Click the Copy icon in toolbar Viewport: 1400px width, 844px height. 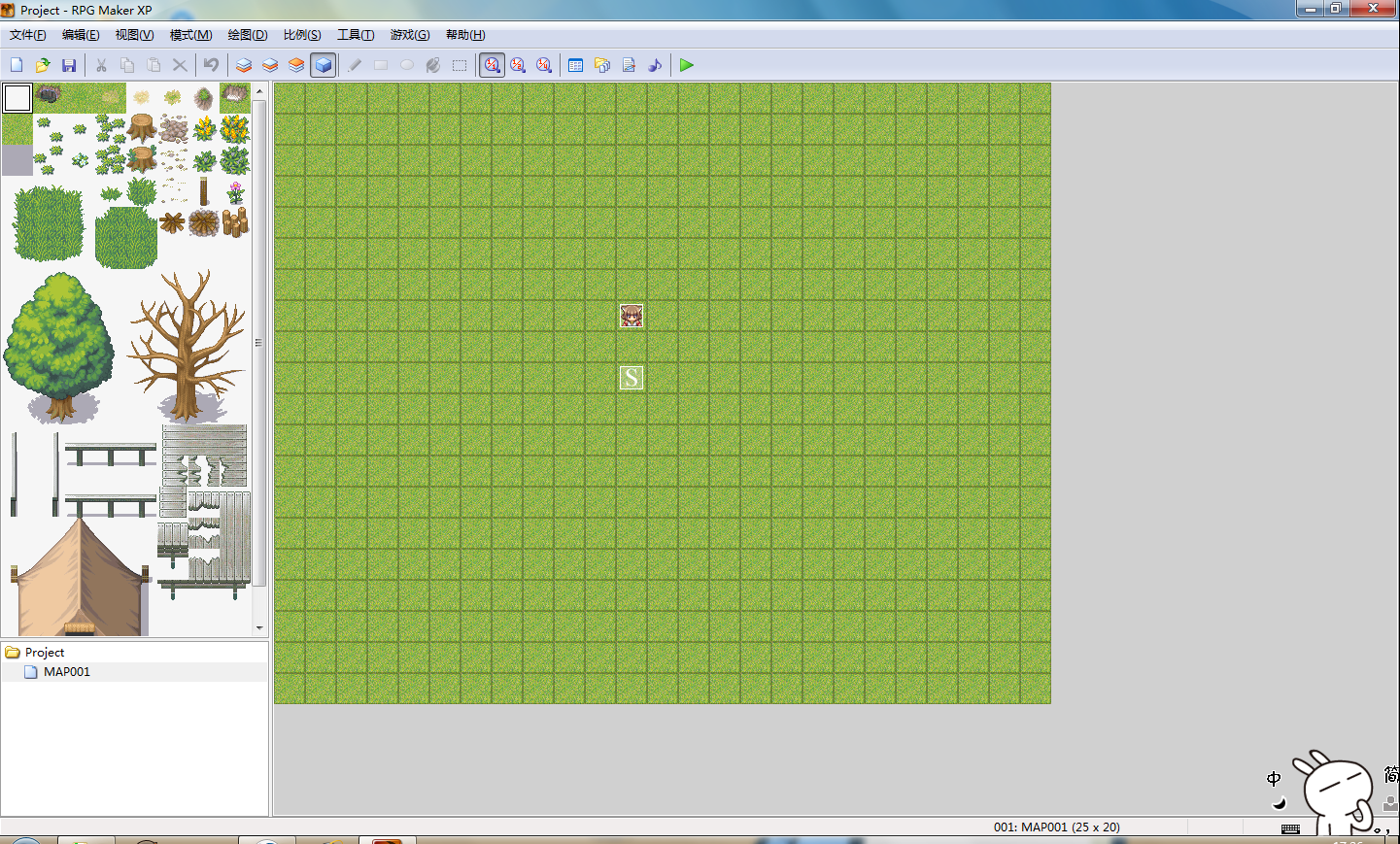(127, 65)
